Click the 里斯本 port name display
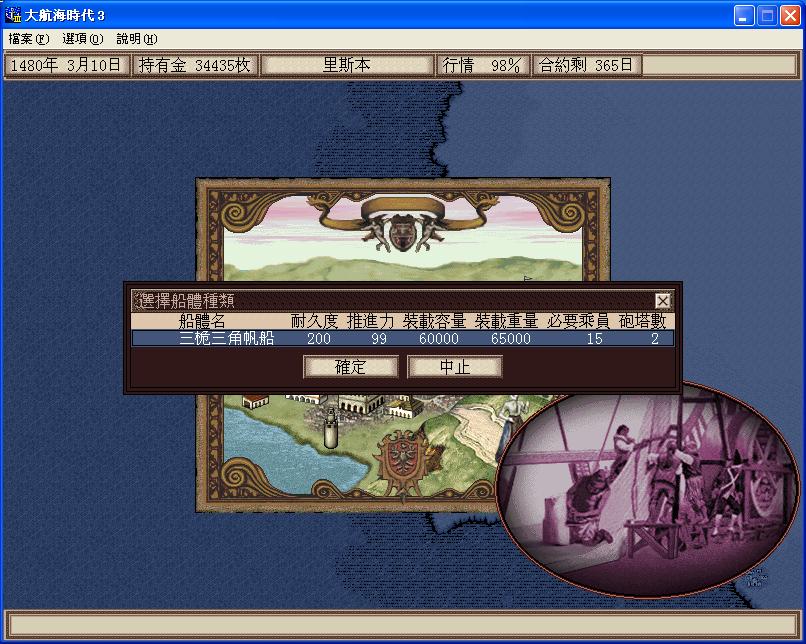806x644 pixels. (x=347, y=65)
